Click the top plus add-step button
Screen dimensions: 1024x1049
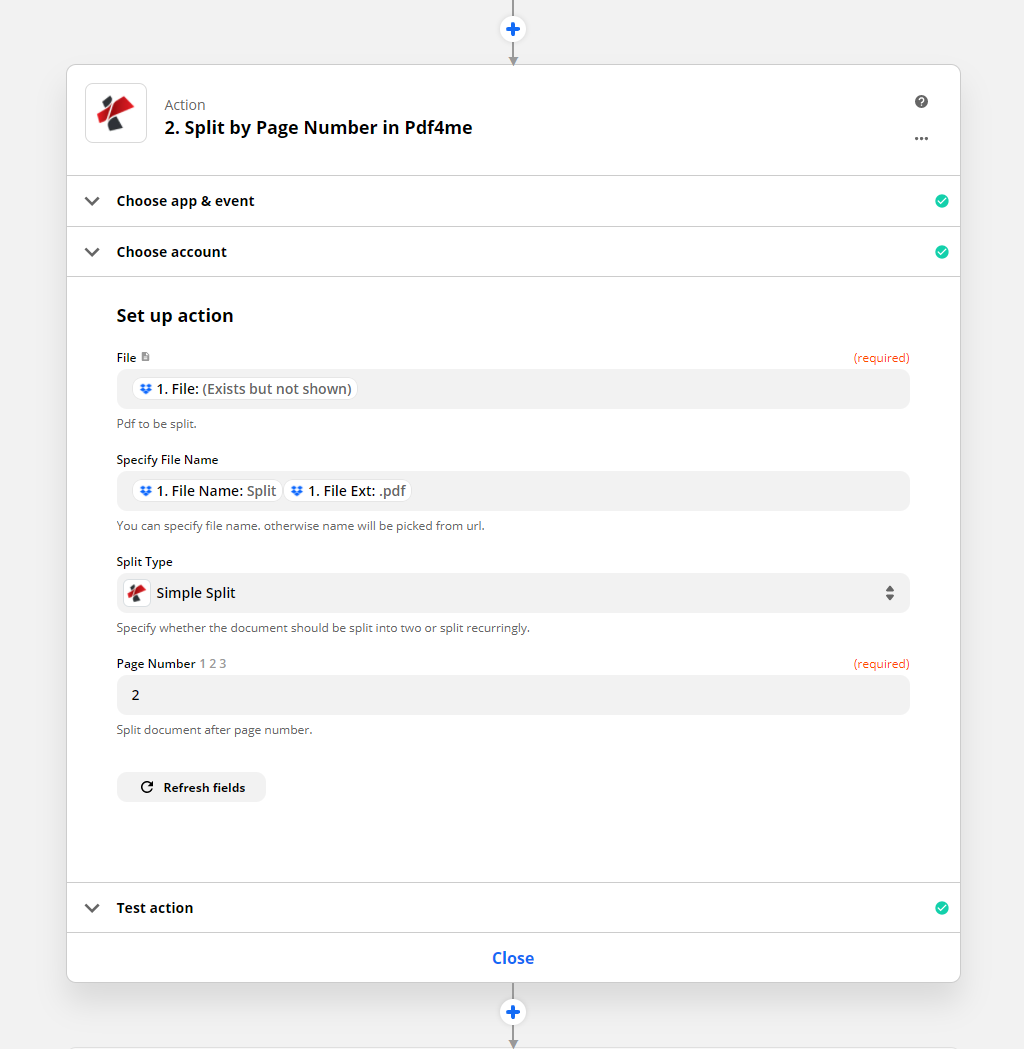[x=513, y=29]
